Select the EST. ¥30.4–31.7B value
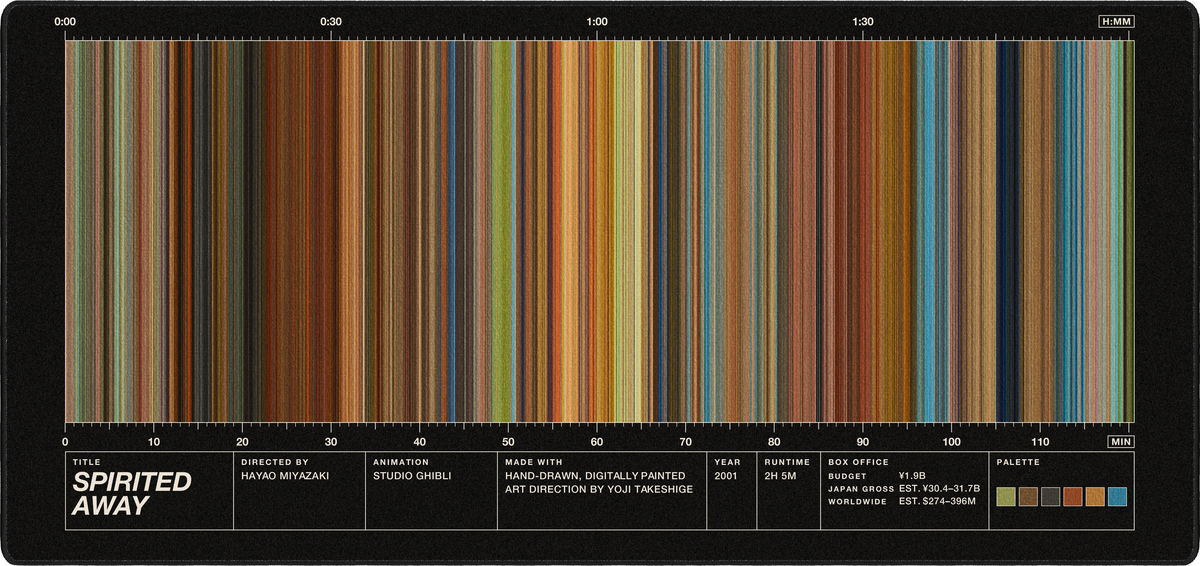Screen dimensions: 1200x566 [939, 489]
